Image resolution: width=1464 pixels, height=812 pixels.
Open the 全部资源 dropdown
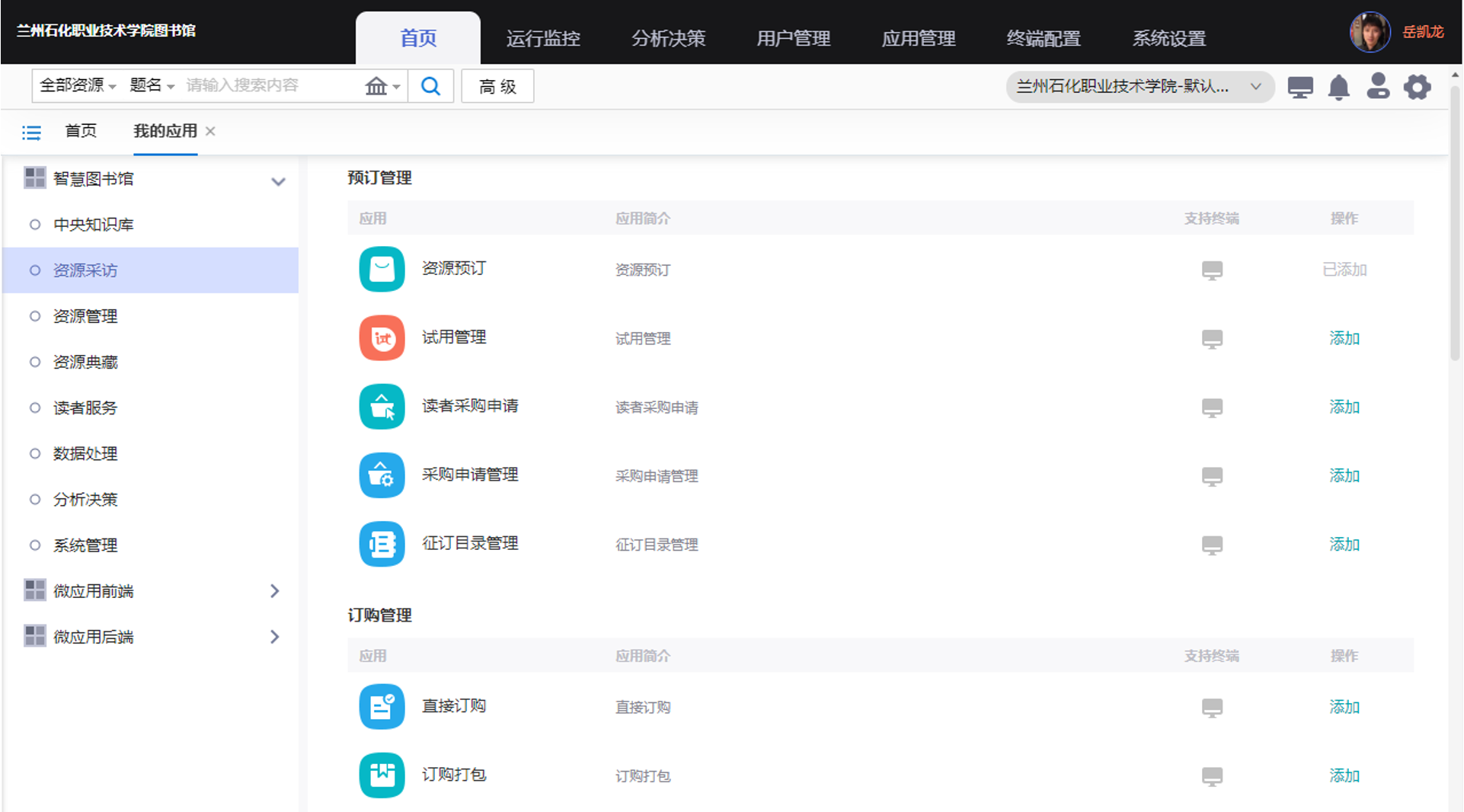(x=77, y=85)
